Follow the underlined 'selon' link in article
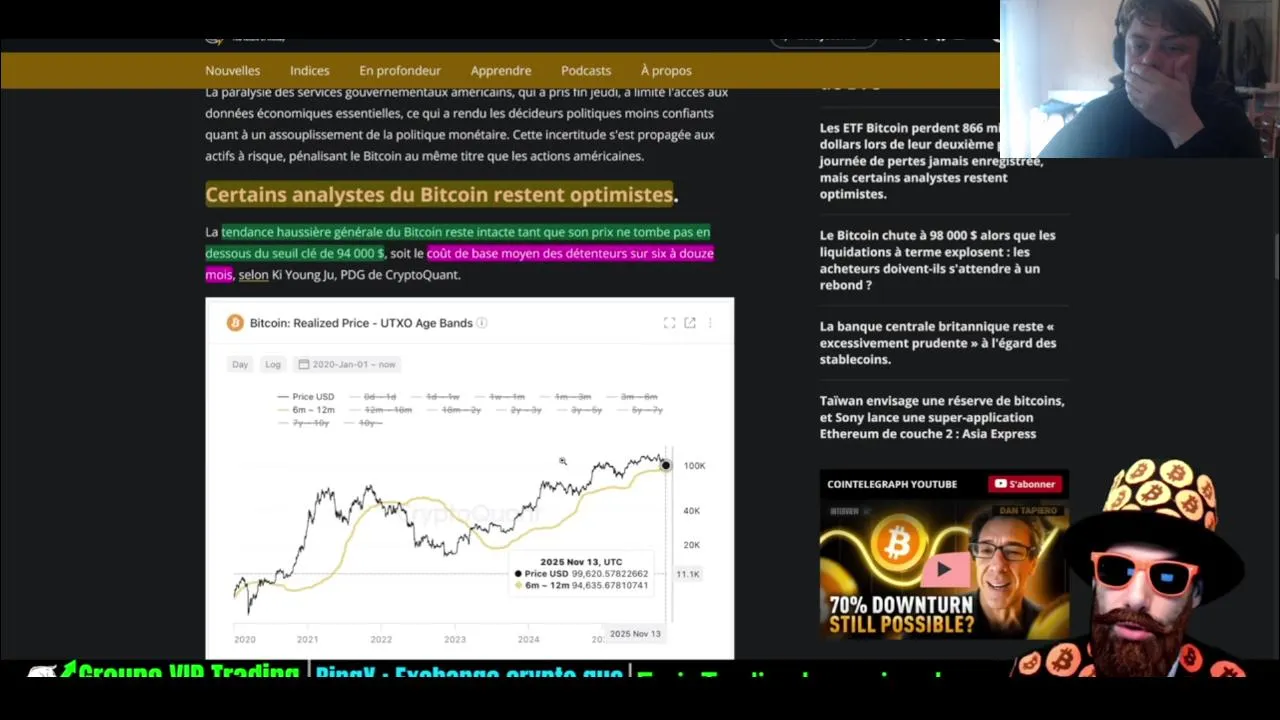The height and width of the screenshot is (720, 1280). [x=253, y=275]
